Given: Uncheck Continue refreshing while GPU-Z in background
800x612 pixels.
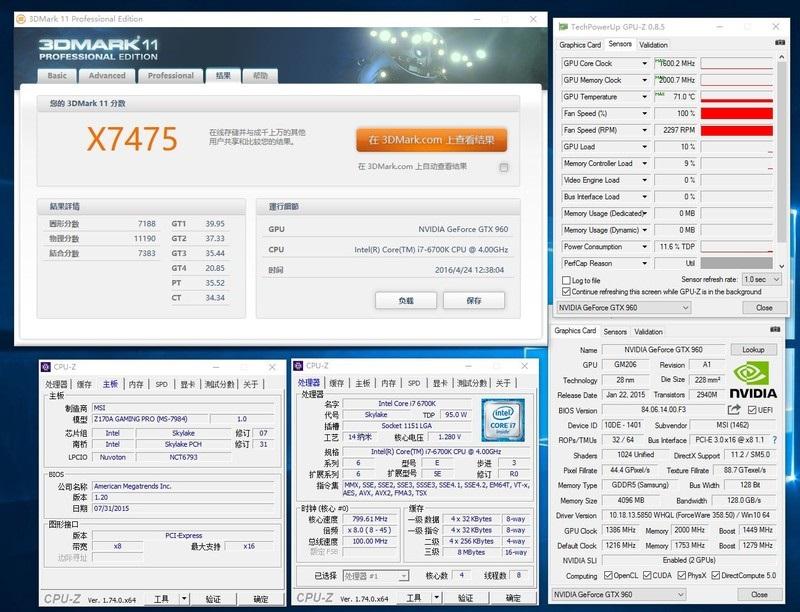Looking at the screenshot, I should click(566, 292).
